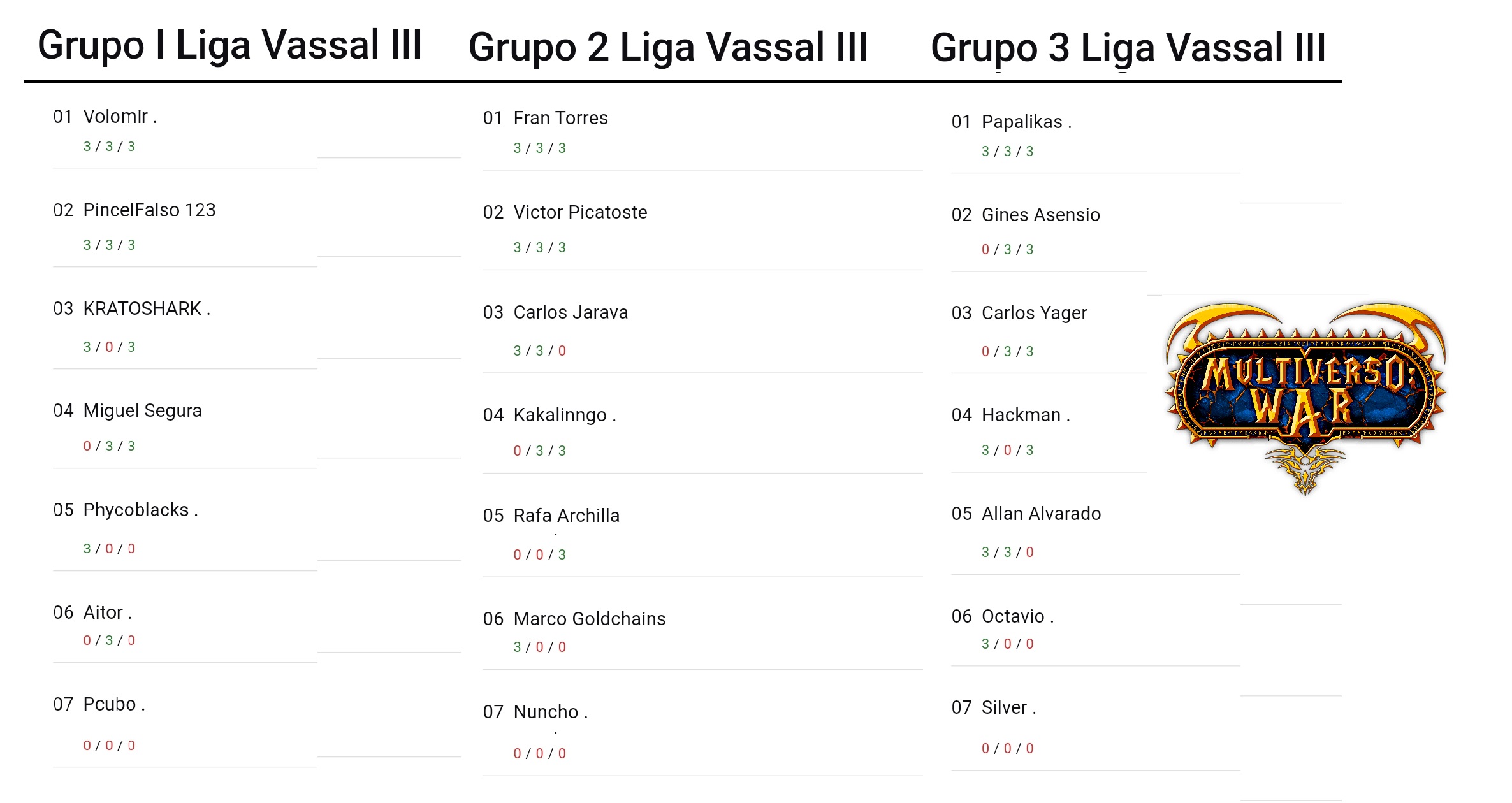Open Nuncho's entry in Grupo 2

coord(550,713)
